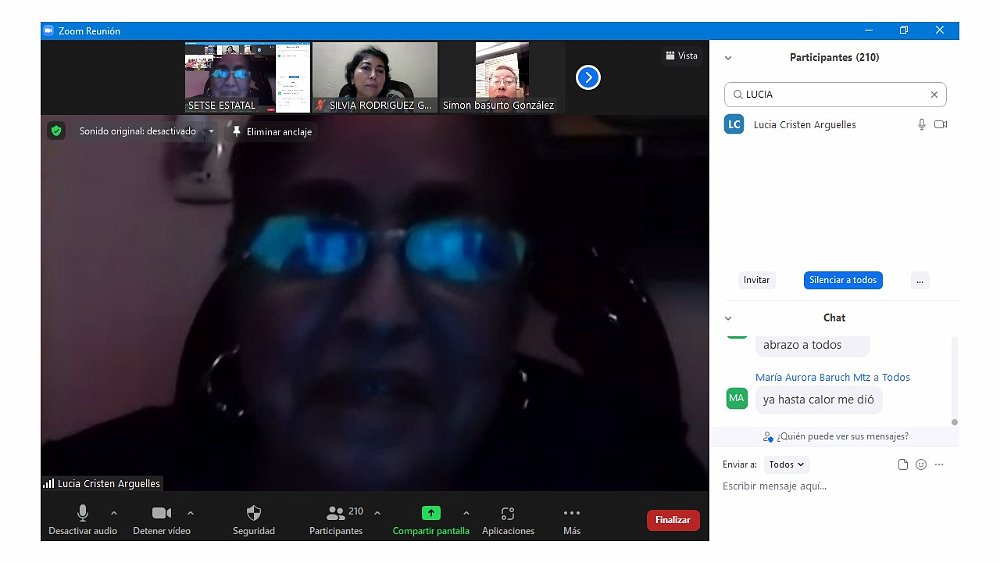Open the Más three-dots menu
Viewport: 1000px width, 563px height.
(571, 513)
